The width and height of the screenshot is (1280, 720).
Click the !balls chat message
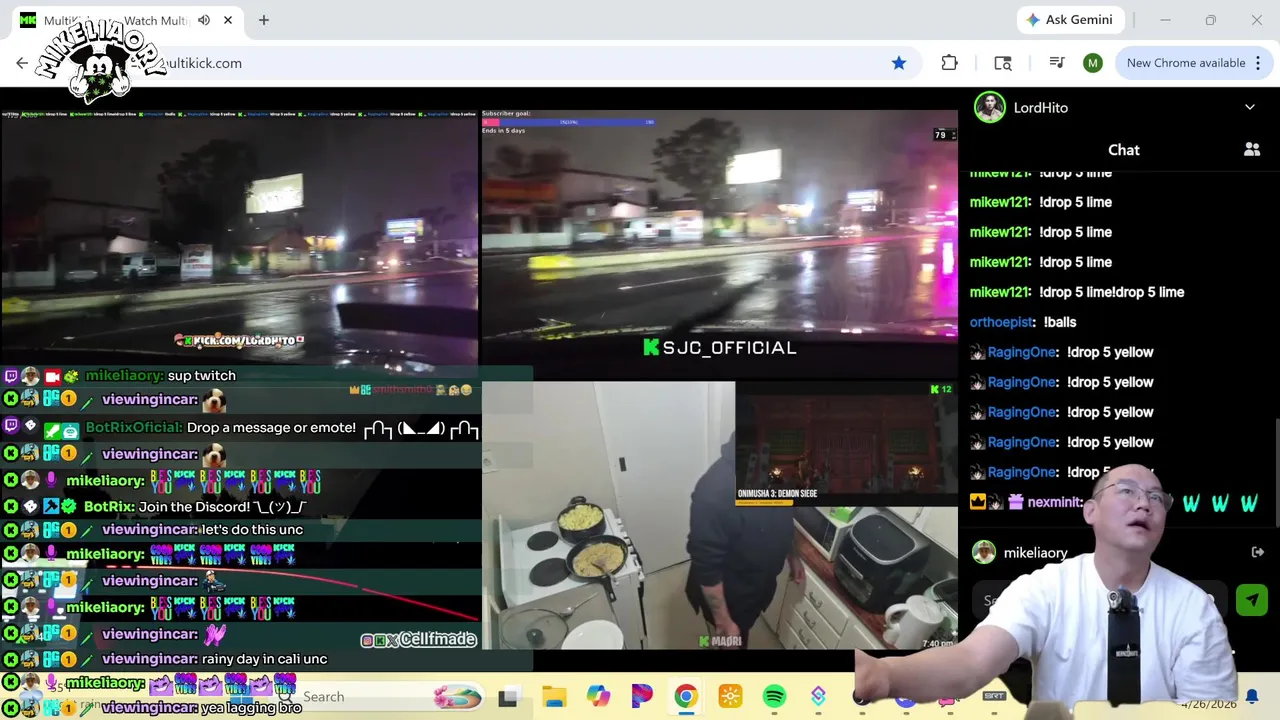point(1060,322)
